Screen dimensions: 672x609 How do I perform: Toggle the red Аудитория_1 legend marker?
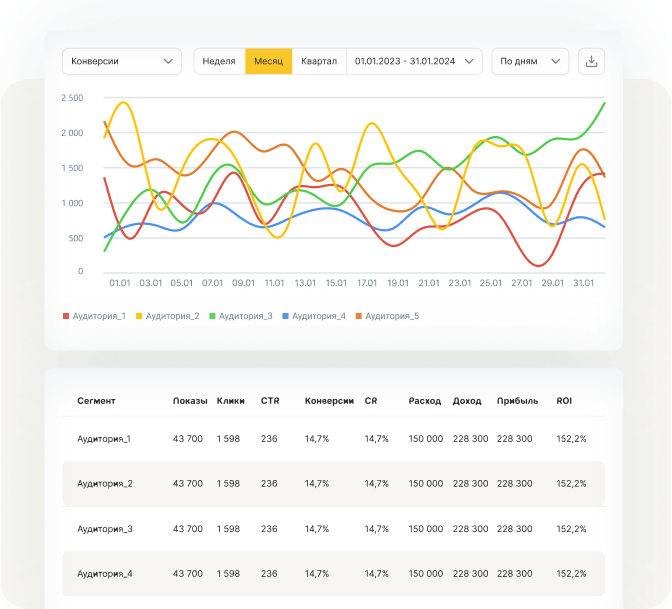pyautogui.click(x=66, y=316)
